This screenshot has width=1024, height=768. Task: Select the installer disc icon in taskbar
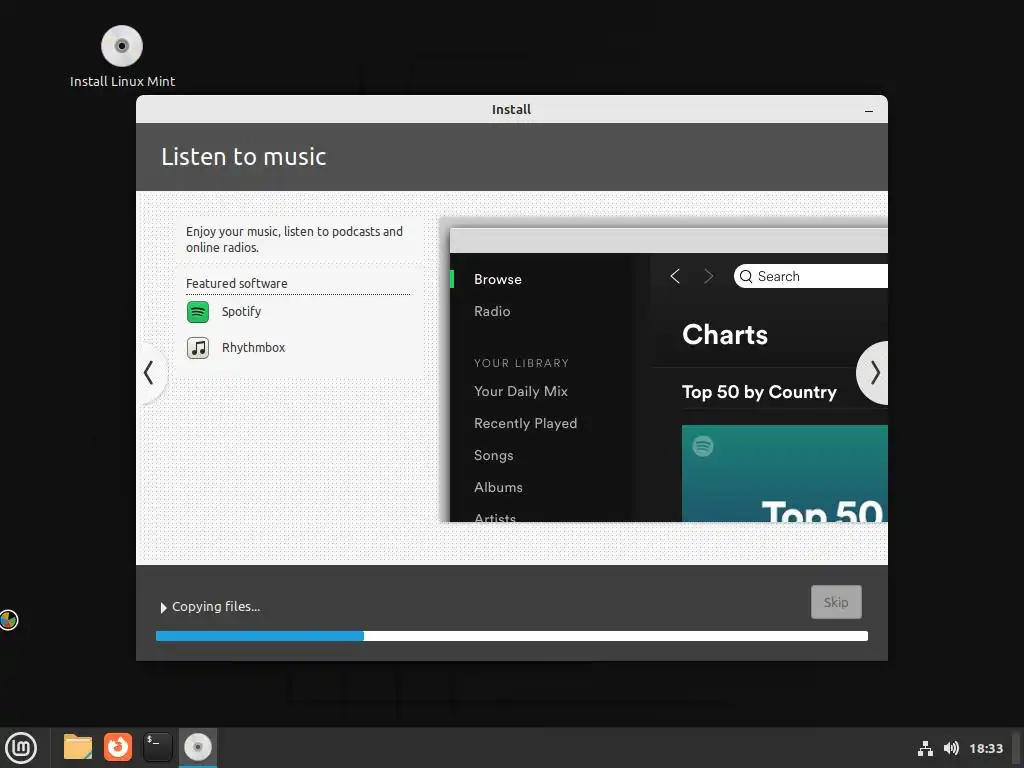pyautogui.click(x=197, y=747)
